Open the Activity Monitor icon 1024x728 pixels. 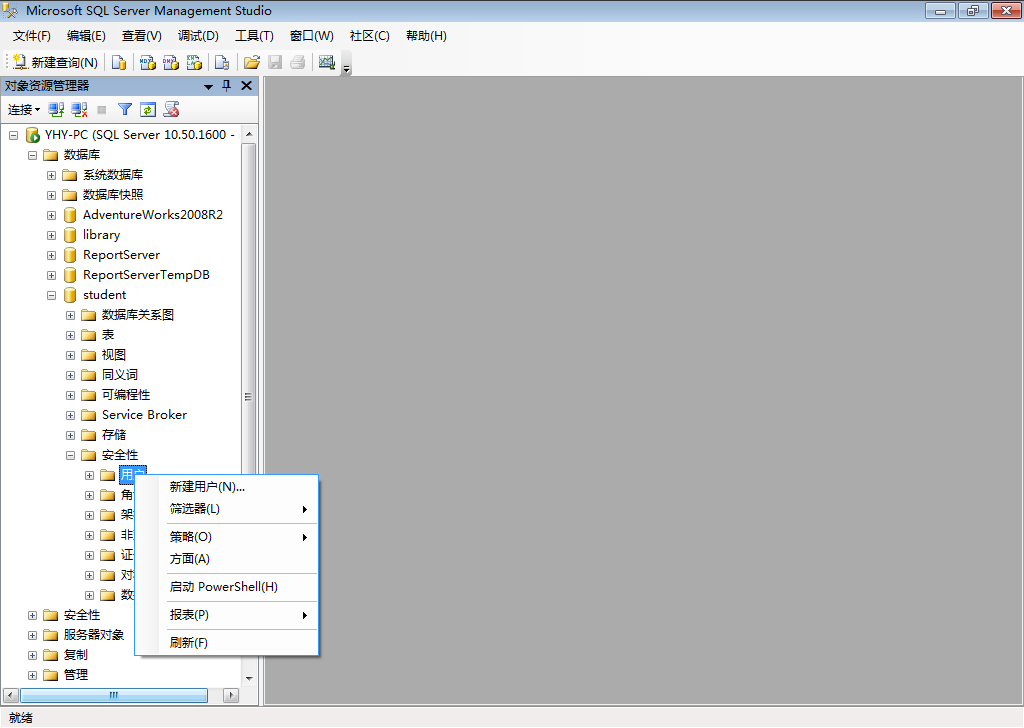(327, 62)
